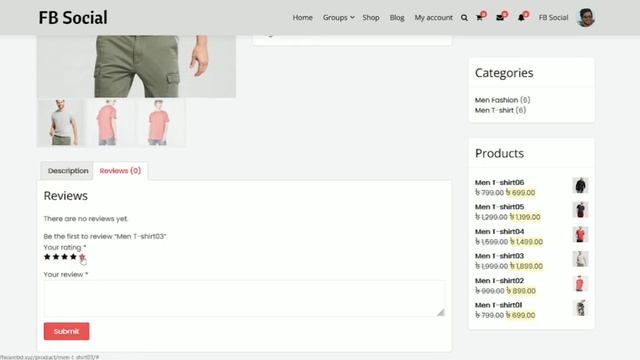640x360 pixels.
Task: Click the FB Social site logo
Action: (x=73, y=18)
